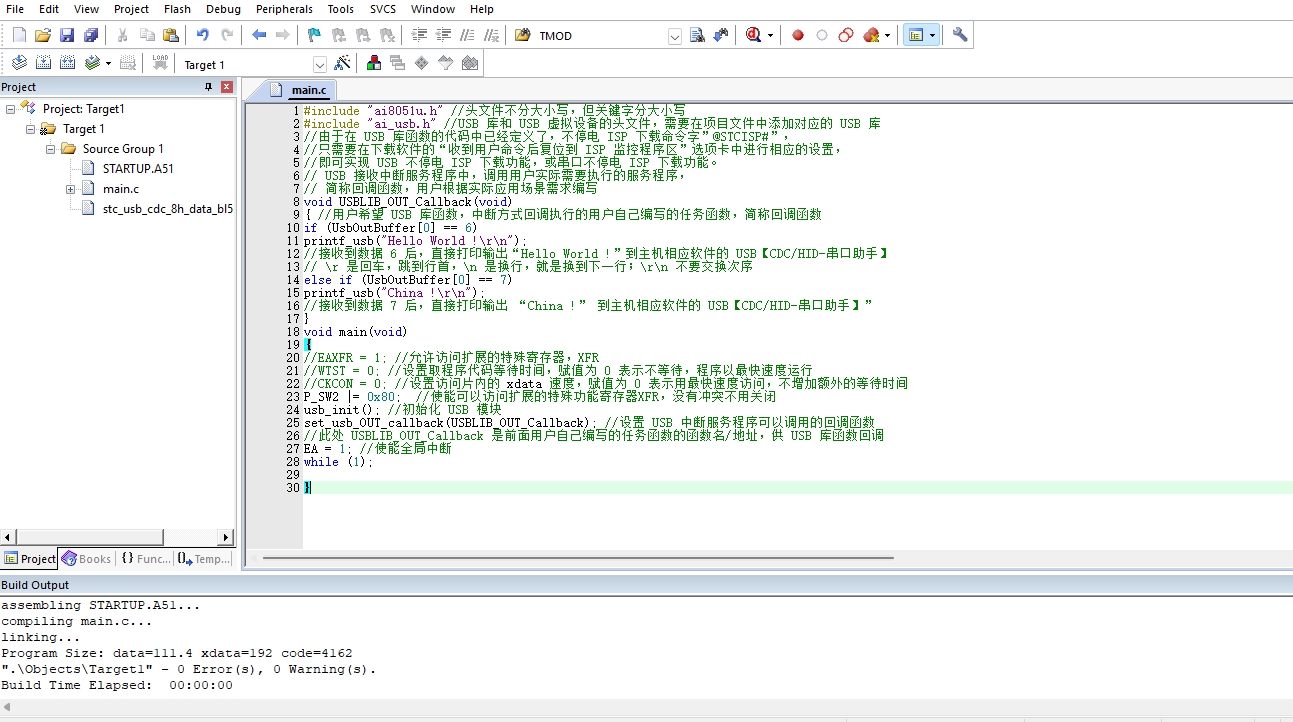Click the Redo arrow icon

[227, 35]
